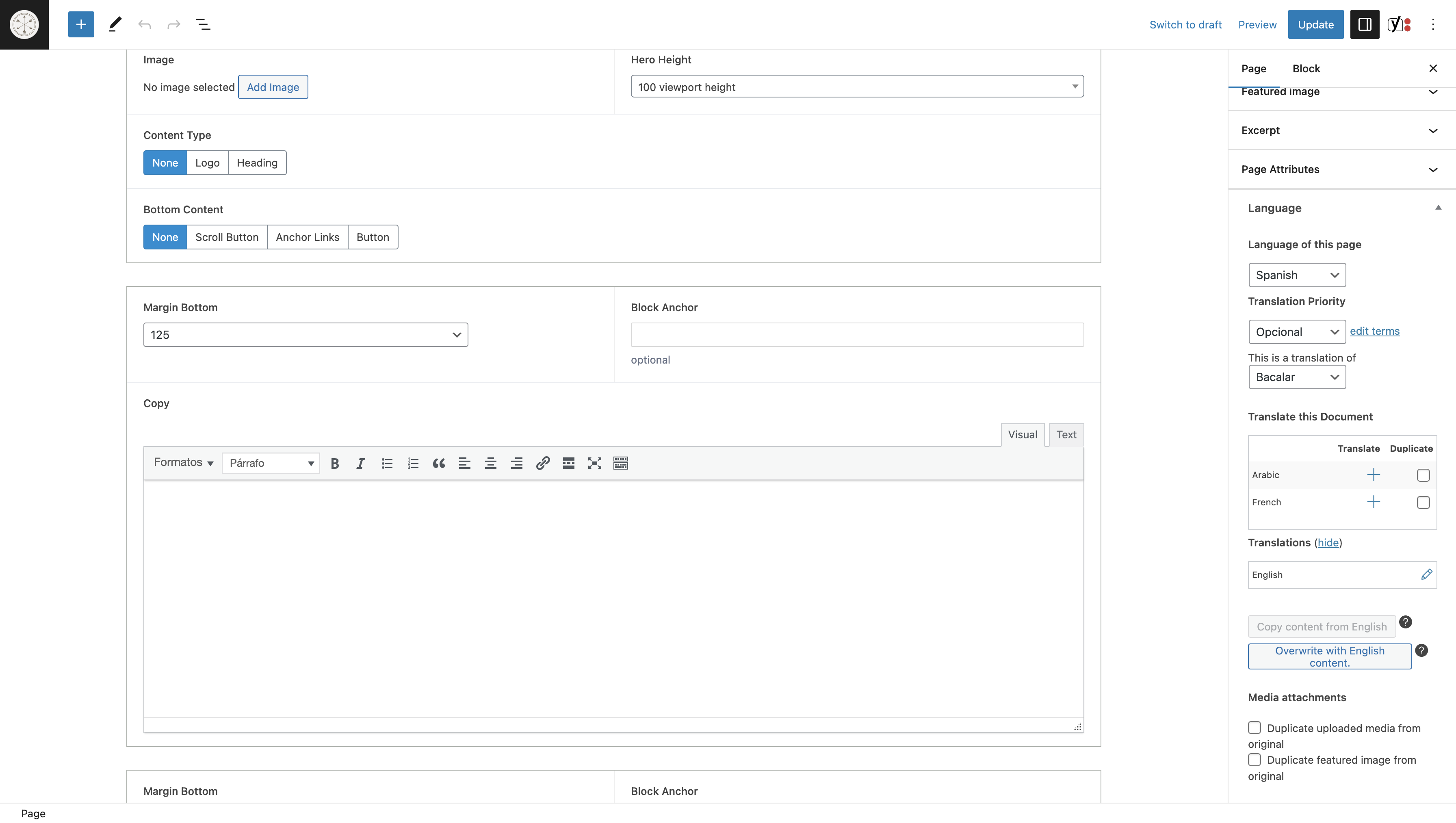1456x823 pixels.
Task: Center align text in the editor
Action: [x=491, y=463]
